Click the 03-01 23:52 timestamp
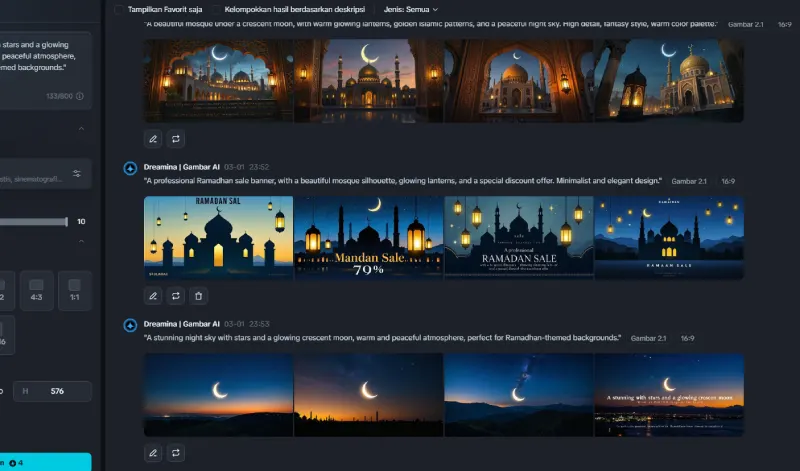The width and height of the screenshot is (800, 471). coord(246,167)
